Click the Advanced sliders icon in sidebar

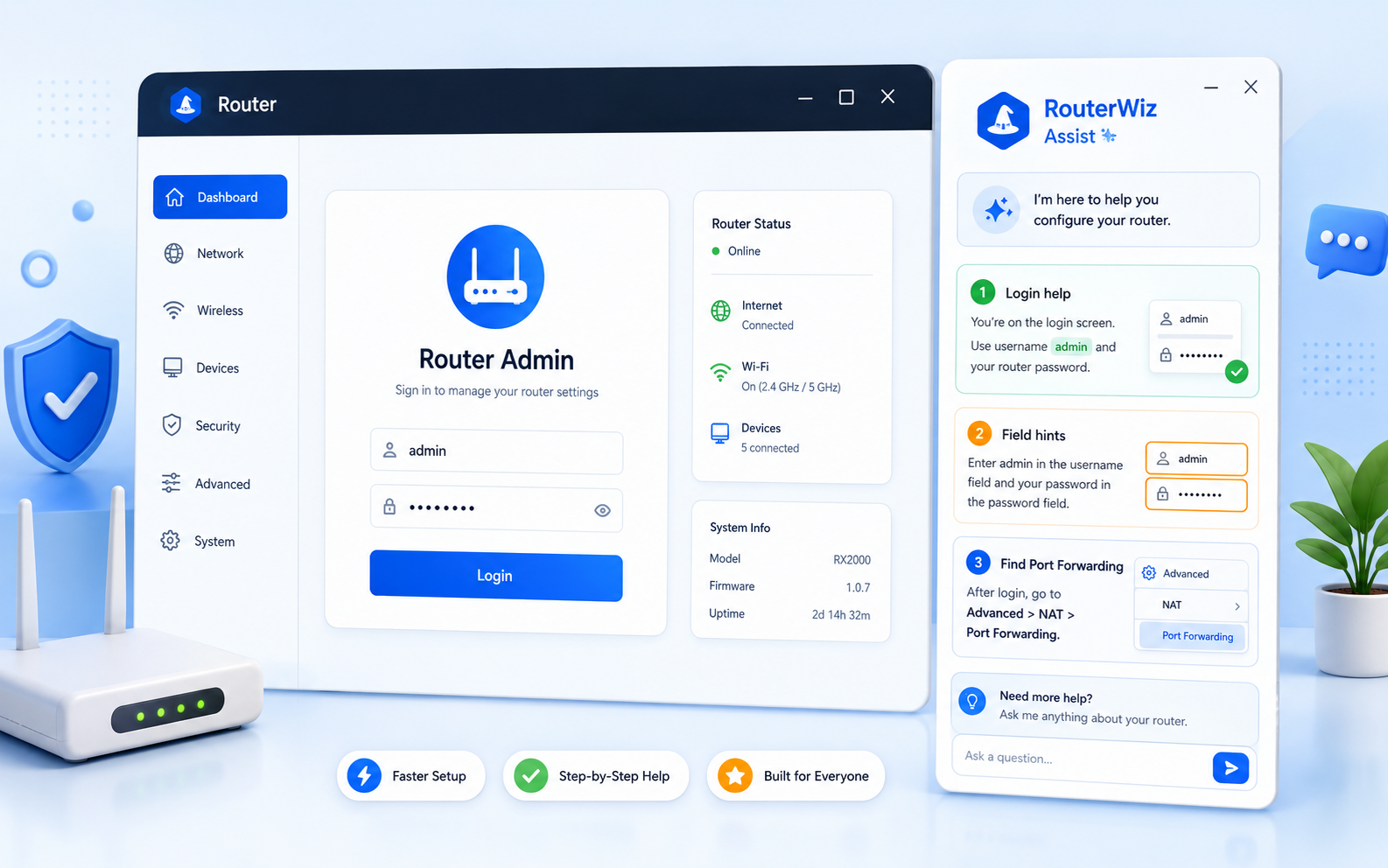click(171, 483)
